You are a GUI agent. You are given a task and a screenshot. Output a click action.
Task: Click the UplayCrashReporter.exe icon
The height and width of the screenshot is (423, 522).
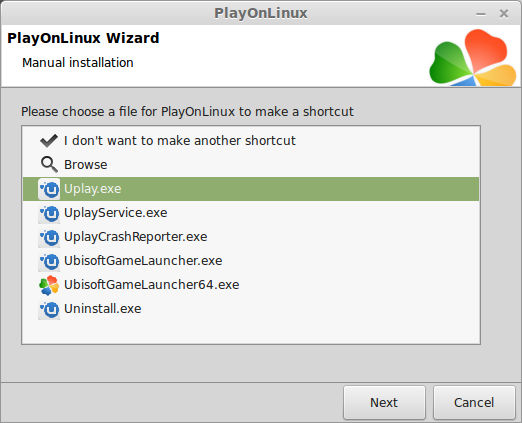pyautogui.click(x=49, y=237)
